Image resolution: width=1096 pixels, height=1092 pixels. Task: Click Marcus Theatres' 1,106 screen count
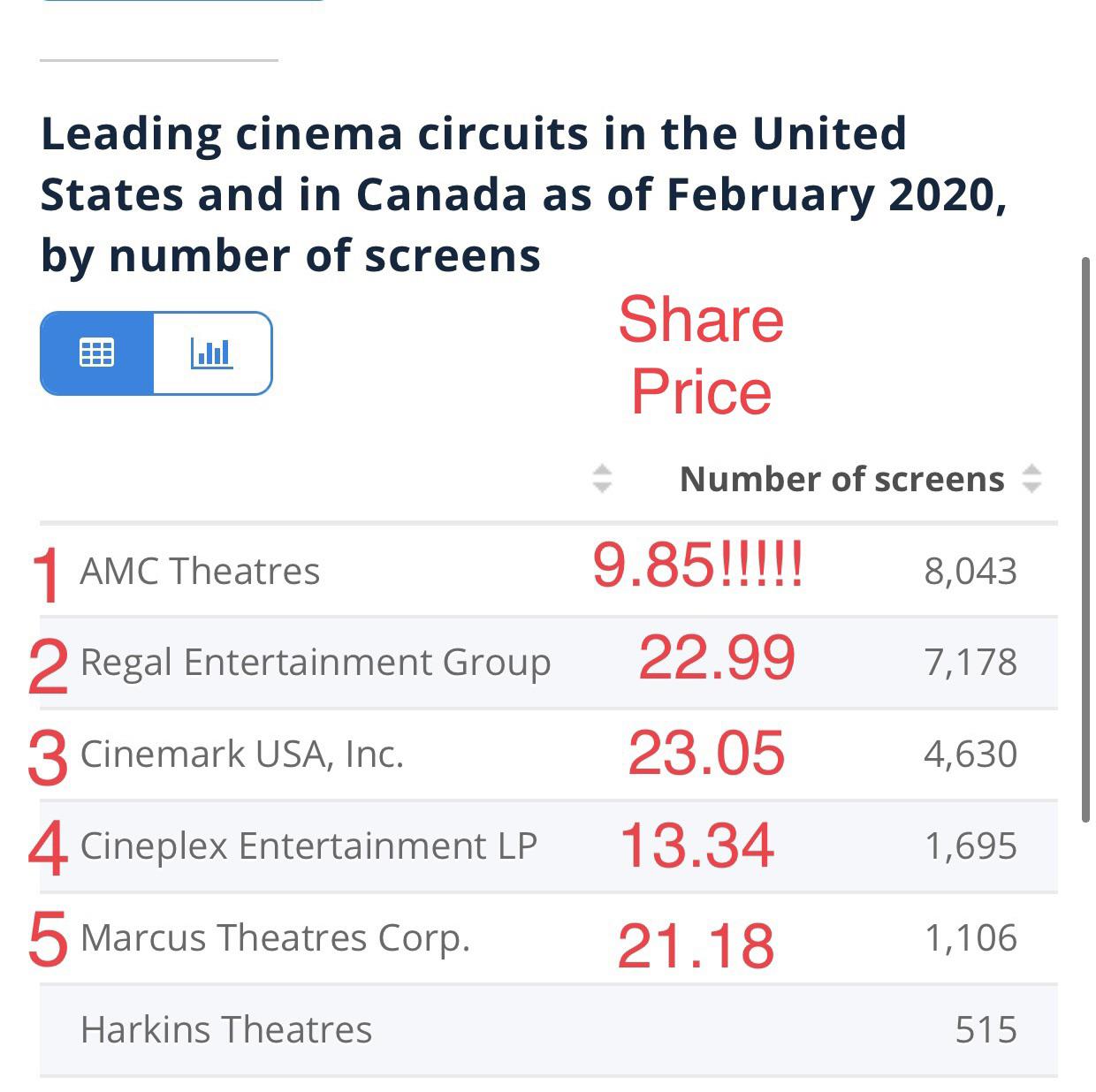970,938
